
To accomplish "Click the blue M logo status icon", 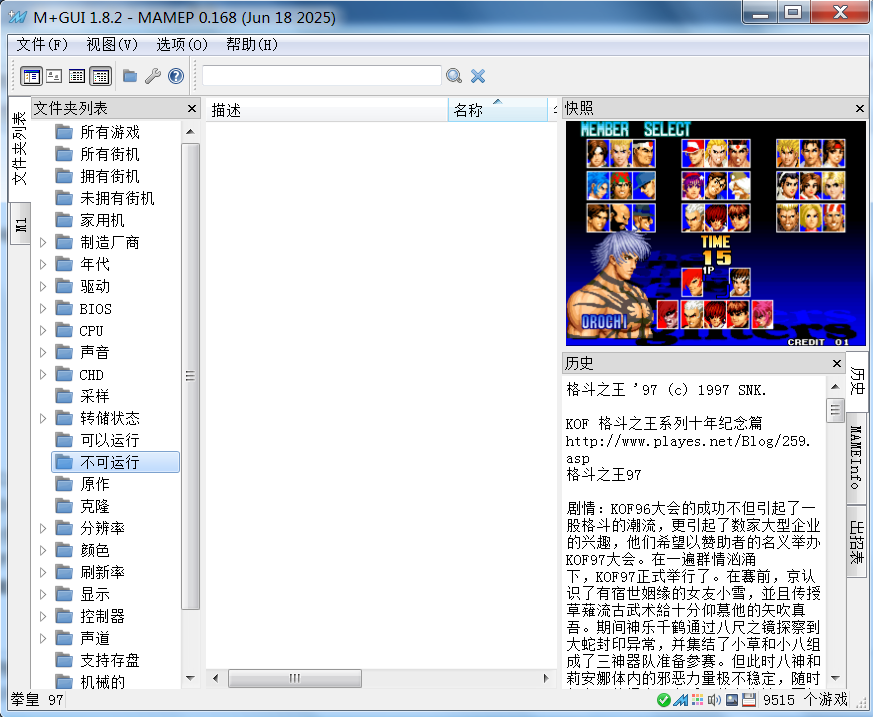I will tap(680, 700).
